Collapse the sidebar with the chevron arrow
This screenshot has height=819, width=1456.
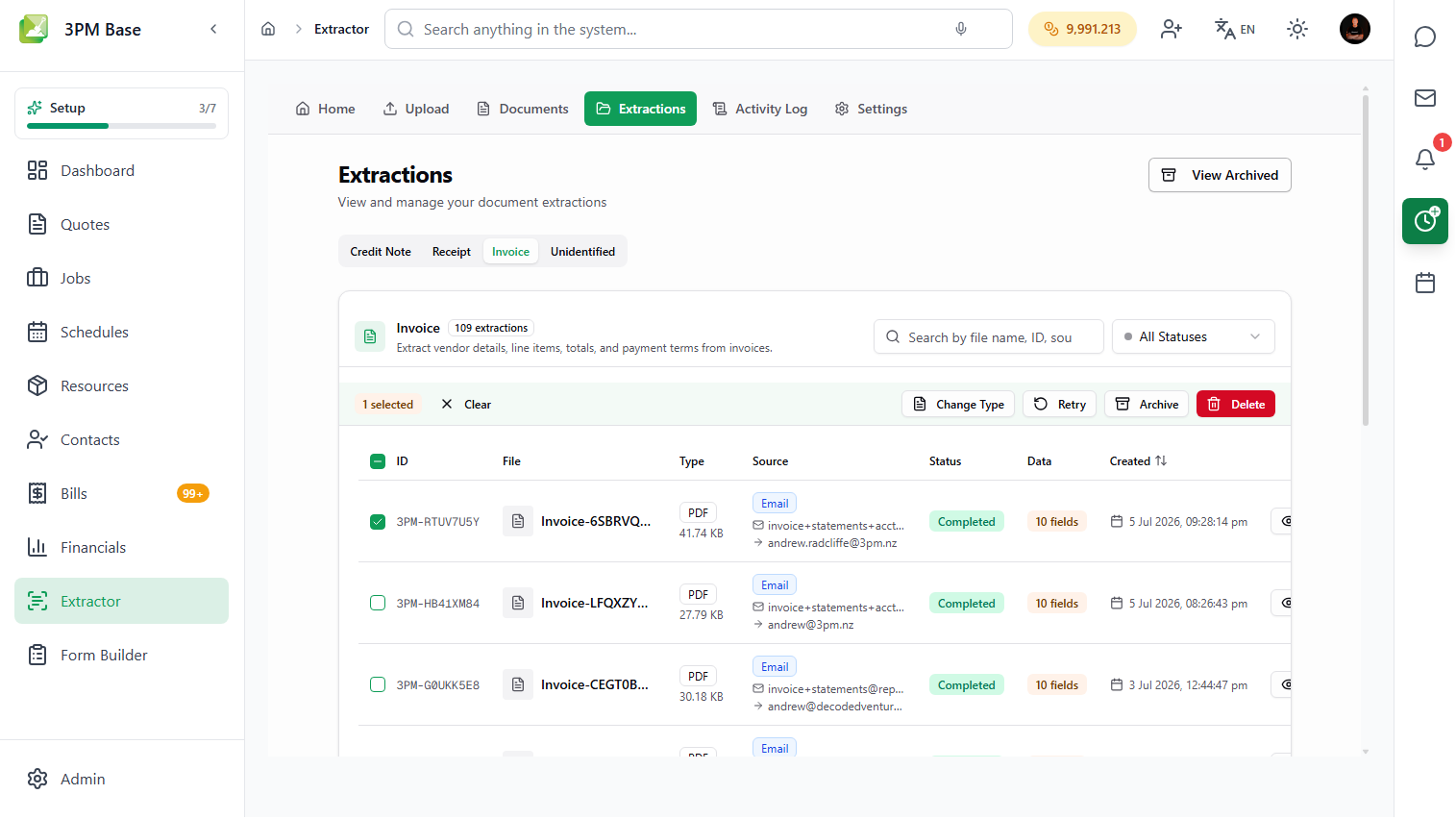click(213, 29)
